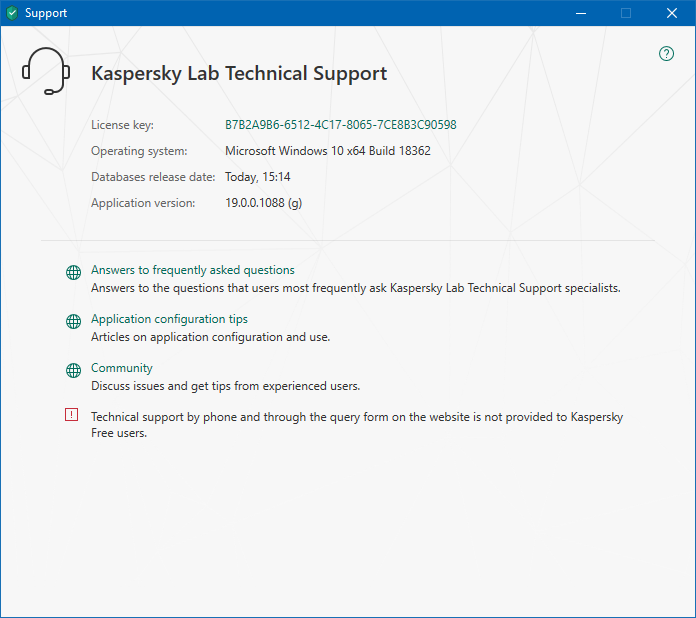Click 'Discuss issues and get tips' description

click(x=225, y=386)
